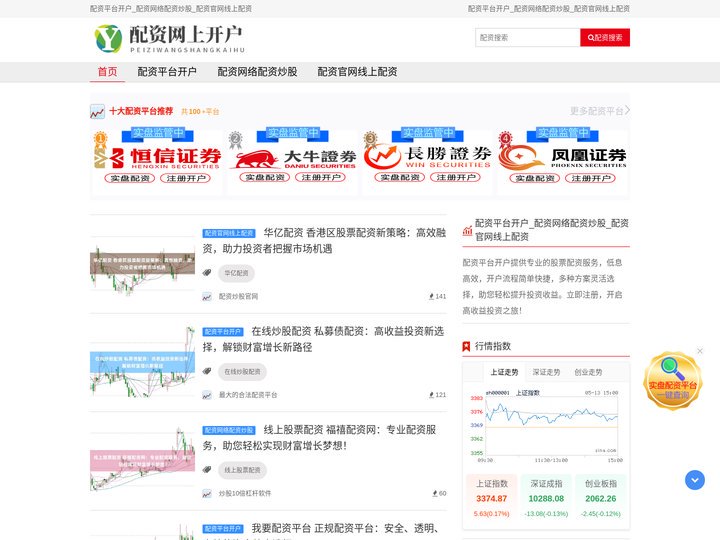Screen dimensions: 720x540
Task: Click the number 1 medal badge on 恒信证券
Action: coord(100,139)
